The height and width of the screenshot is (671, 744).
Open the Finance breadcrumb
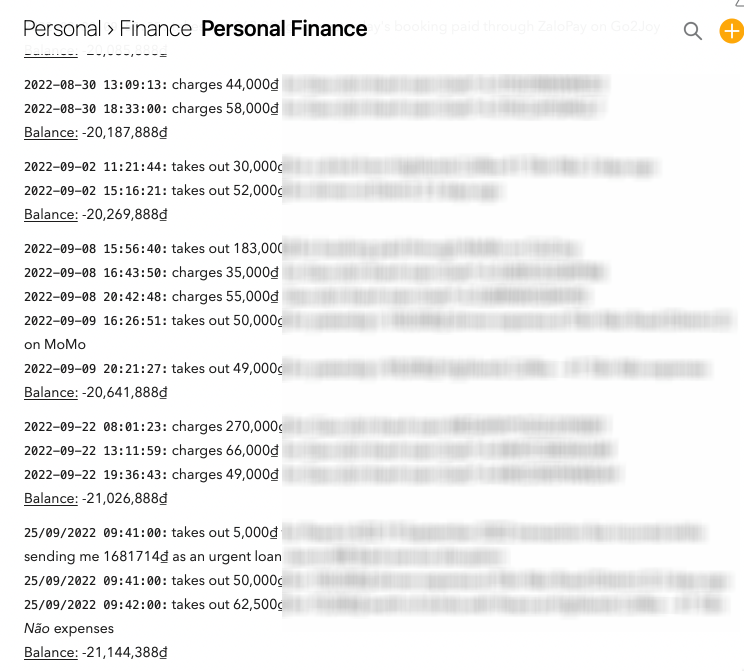tap(156, 29)
